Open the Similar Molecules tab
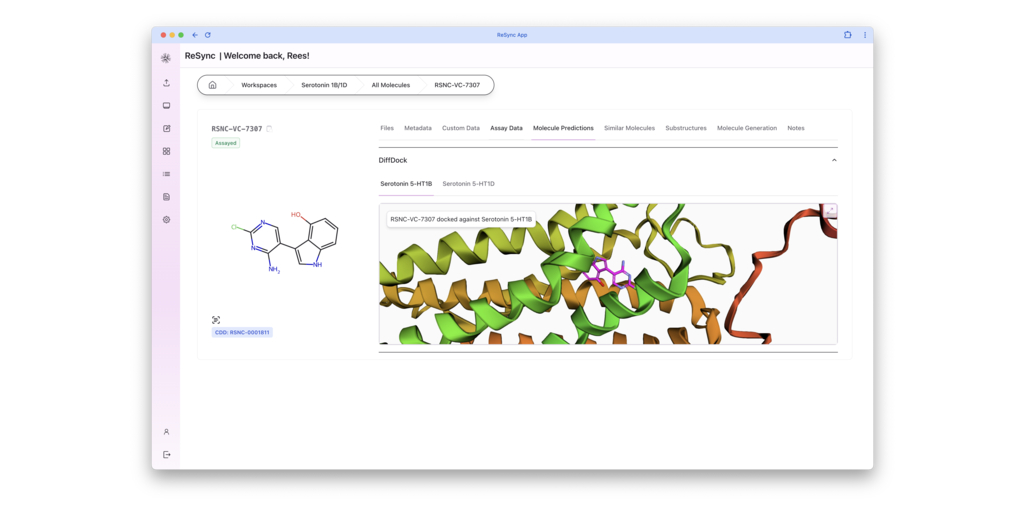This screenshot has width=1024, height=512. (629, 128)
